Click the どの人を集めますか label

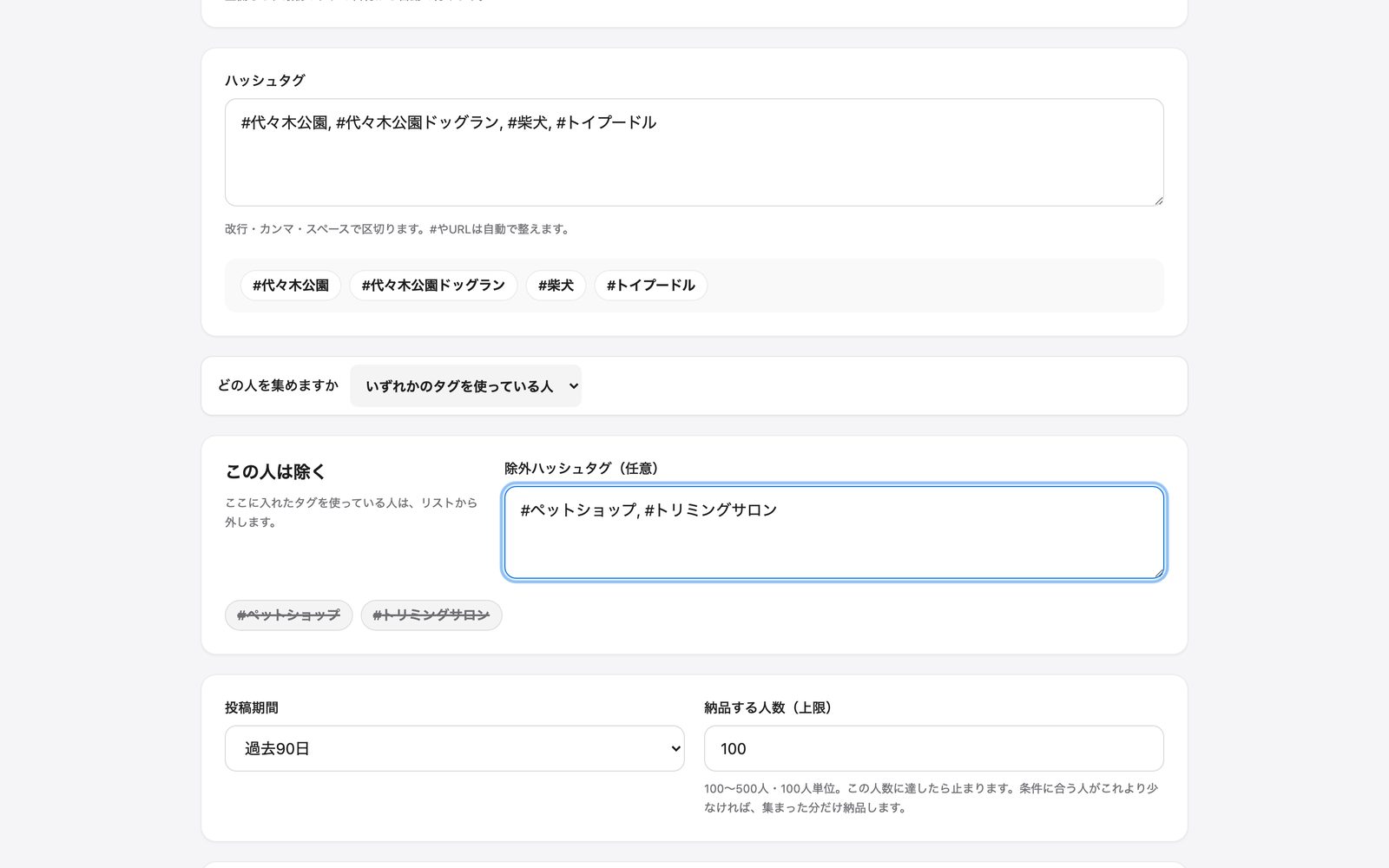click(x=278, y=385)
